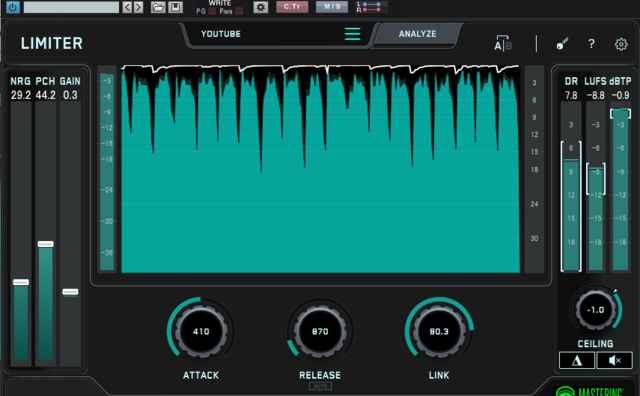Click the ANALYZE tab
The height and width of the screenshot is (396, 640).
coord(418,34)
